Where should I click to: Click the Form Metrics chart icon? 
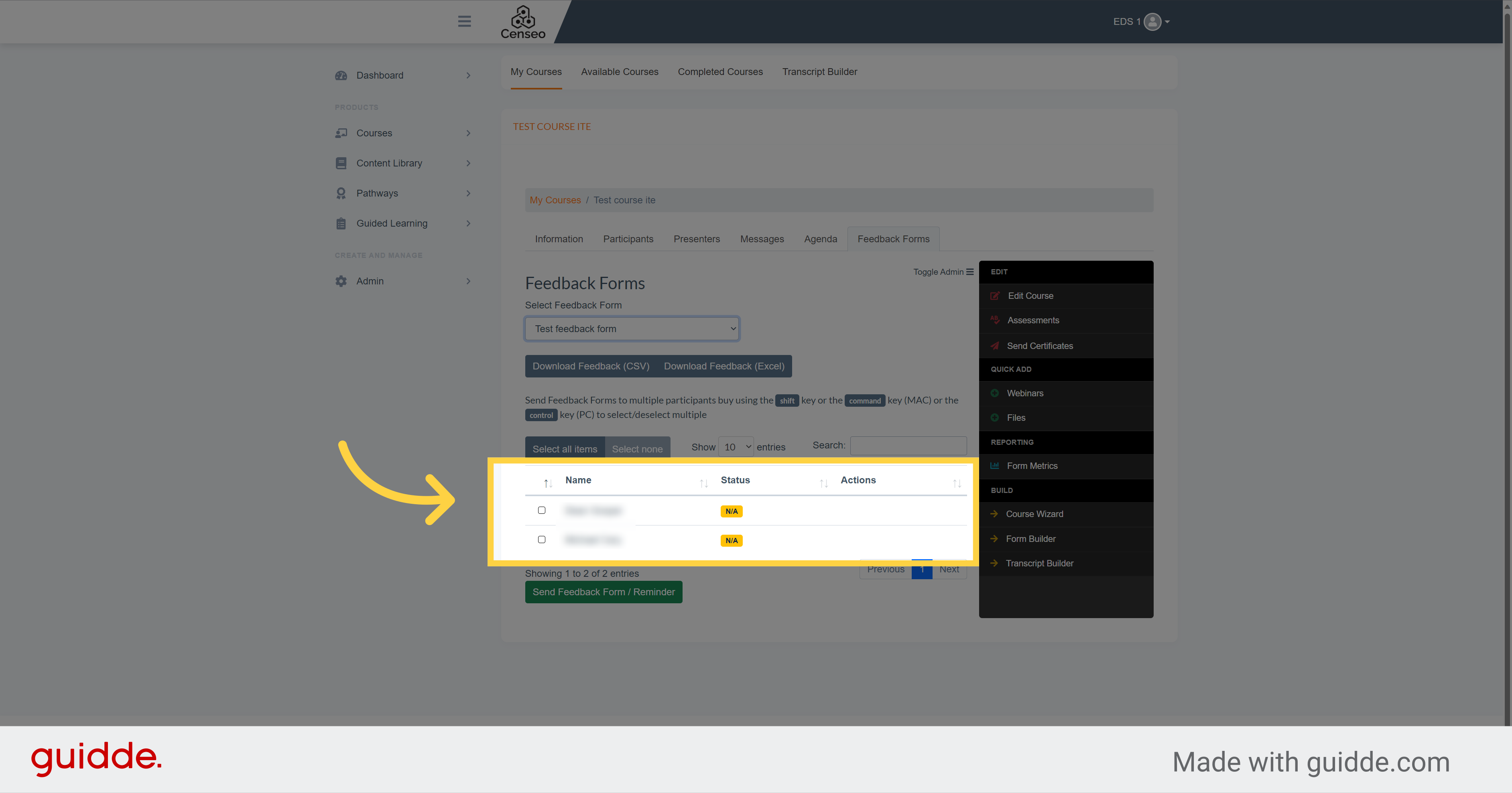pyautogui.click(x=995, y=466)
